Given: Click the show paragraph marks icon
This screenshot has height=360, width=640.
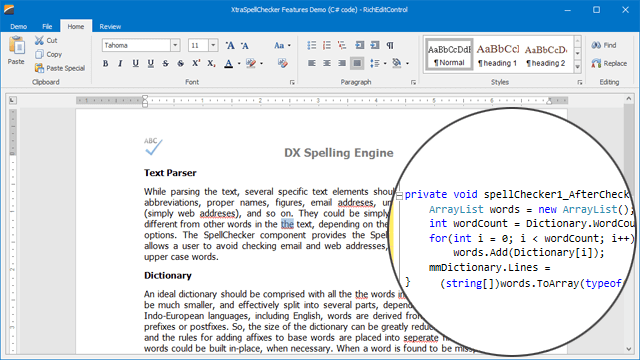Looking at the screenshot, I should pyautogui.click(x=390, y=45).
